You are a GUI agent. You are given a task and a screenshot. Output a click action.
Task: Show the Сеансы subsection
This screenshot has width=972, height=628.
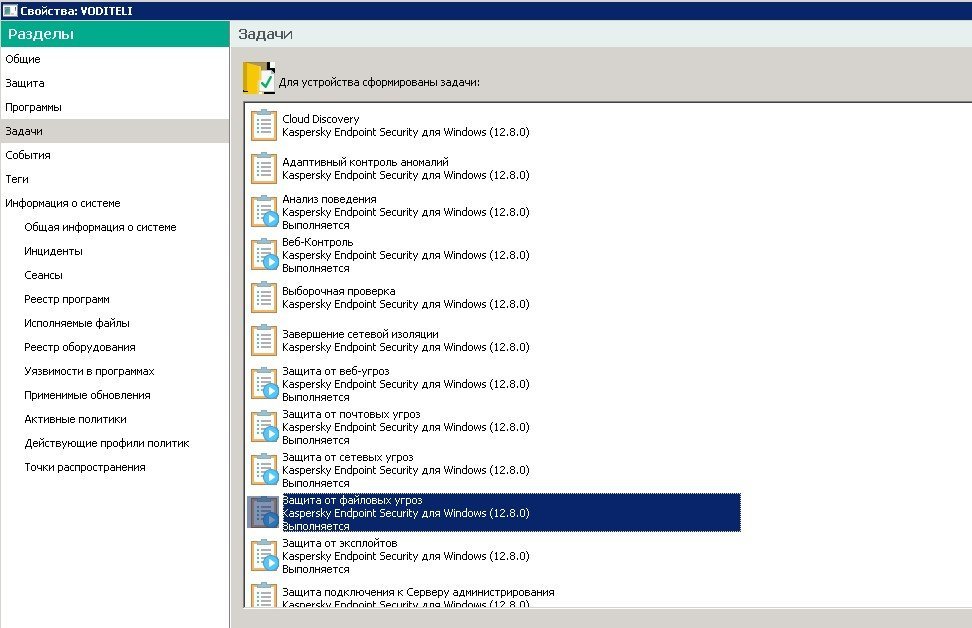tap(43, 275)
